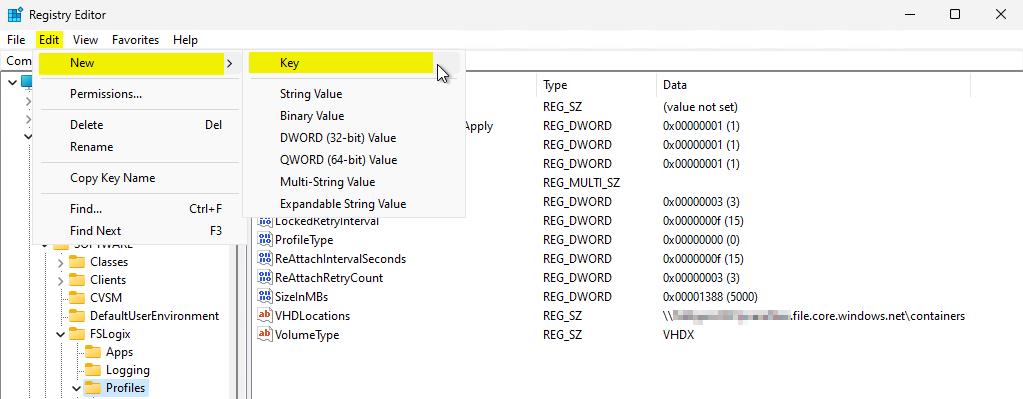Click the Logging folder icon in tree

[94, 370]
